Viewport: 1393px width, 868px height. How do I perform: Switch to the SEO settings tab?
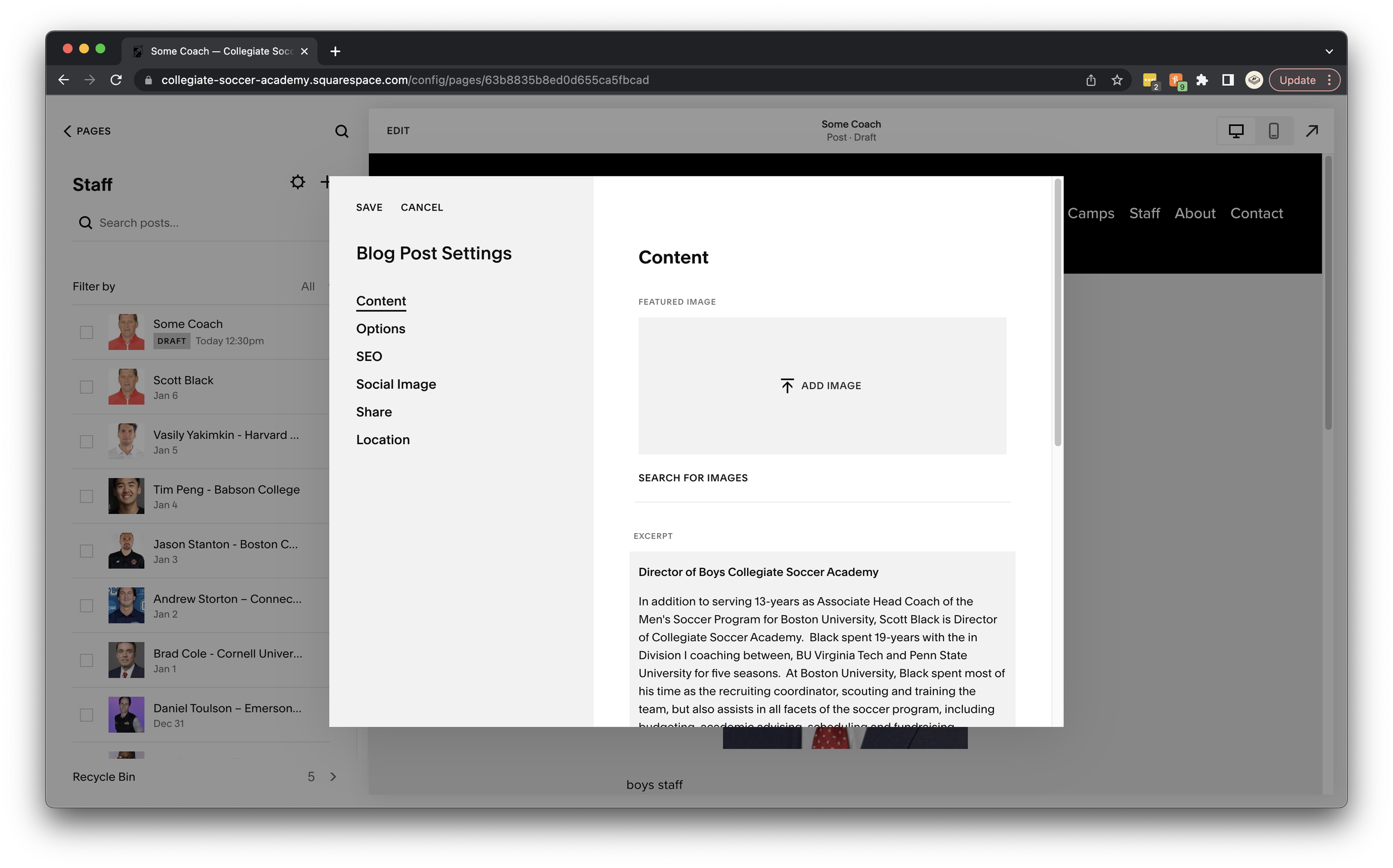369,357
